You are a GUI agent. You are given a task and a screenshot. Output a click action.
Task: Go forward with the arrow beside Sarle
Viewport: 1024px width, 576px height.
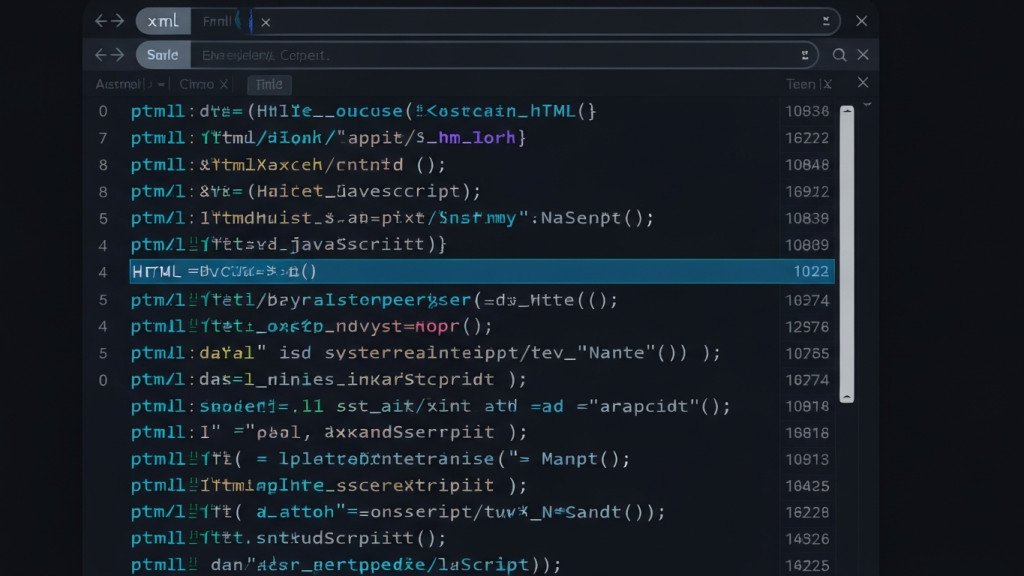point(118,55)
